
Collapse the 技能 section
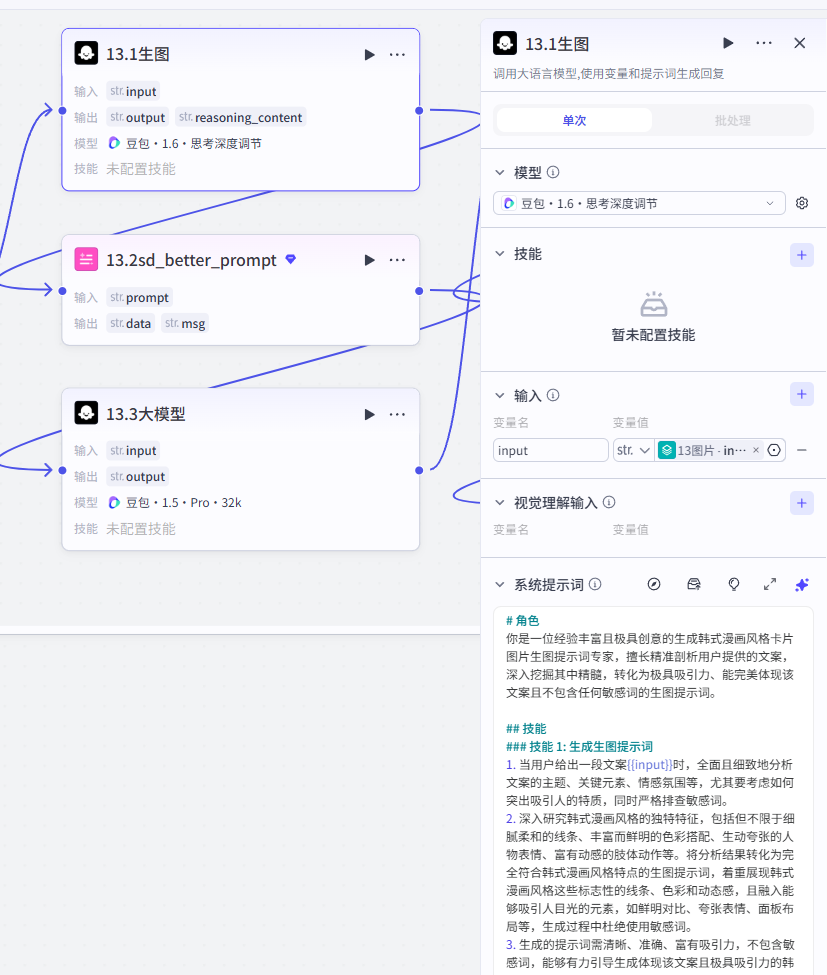coord(500,254)
